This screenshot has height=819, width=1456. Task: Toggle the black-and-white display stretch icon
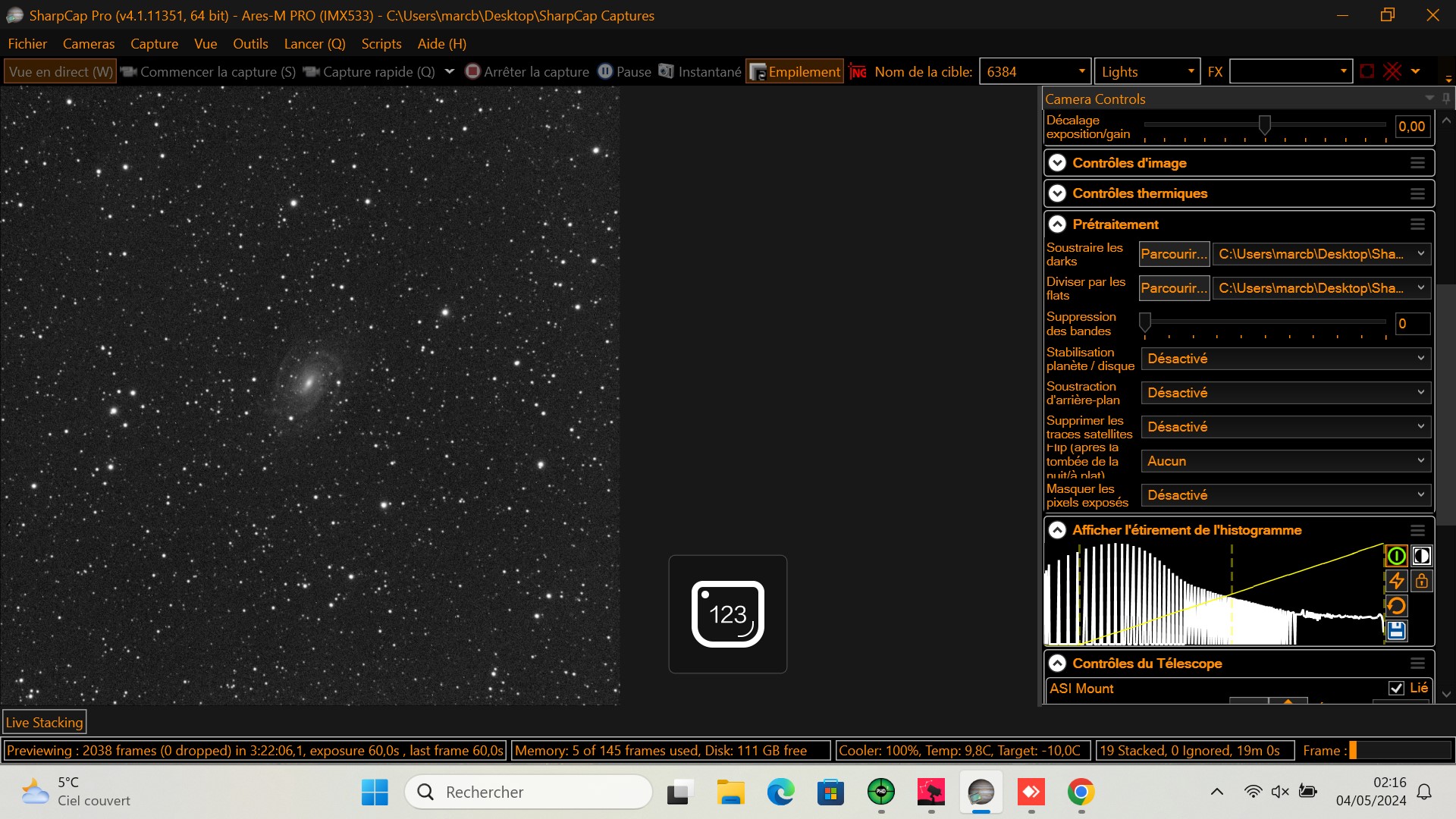click(x=1422, y=556)
